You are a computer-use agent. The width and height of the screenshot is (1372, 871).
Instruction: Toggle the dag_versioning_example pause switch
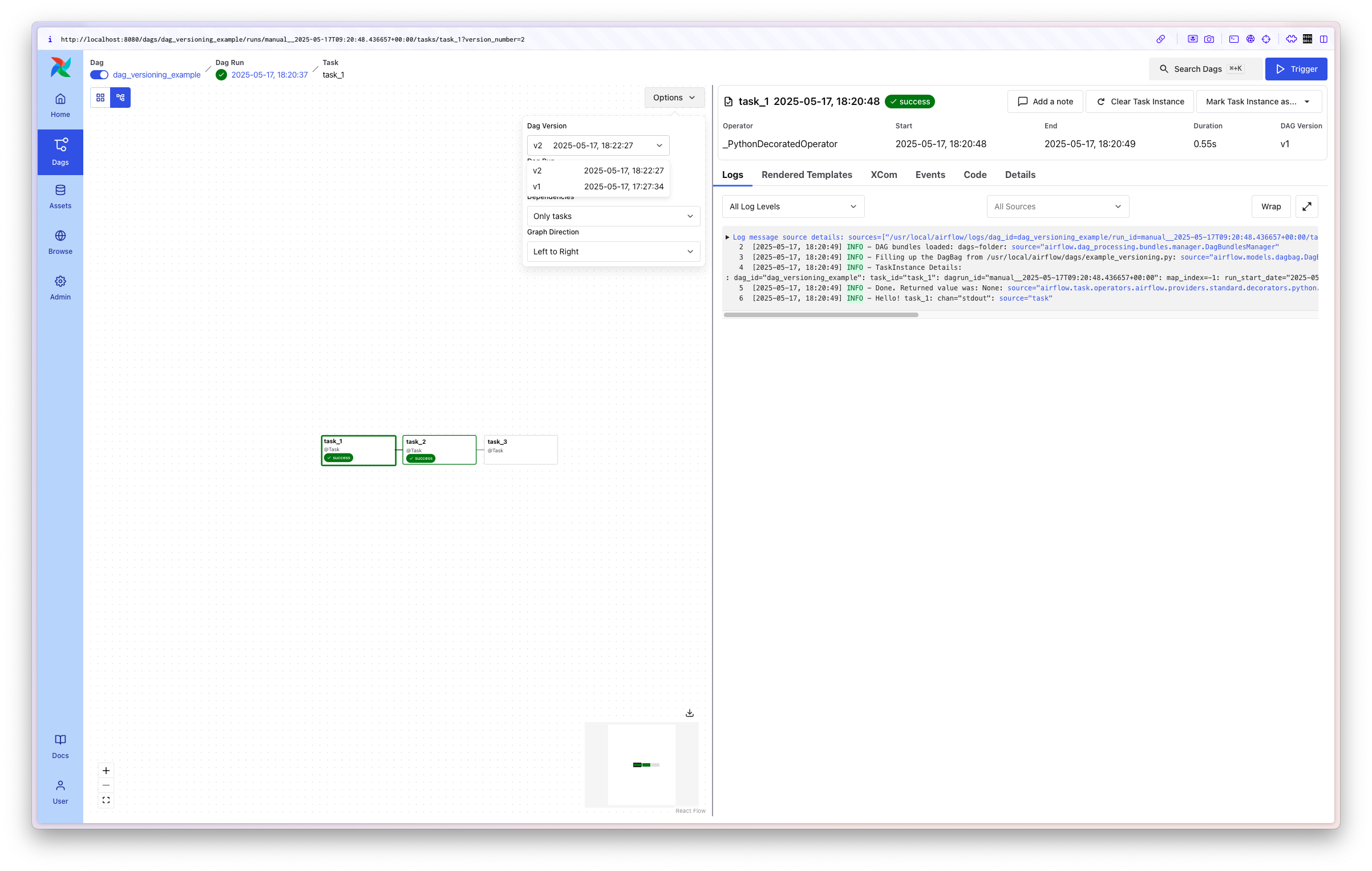[99, 75]
